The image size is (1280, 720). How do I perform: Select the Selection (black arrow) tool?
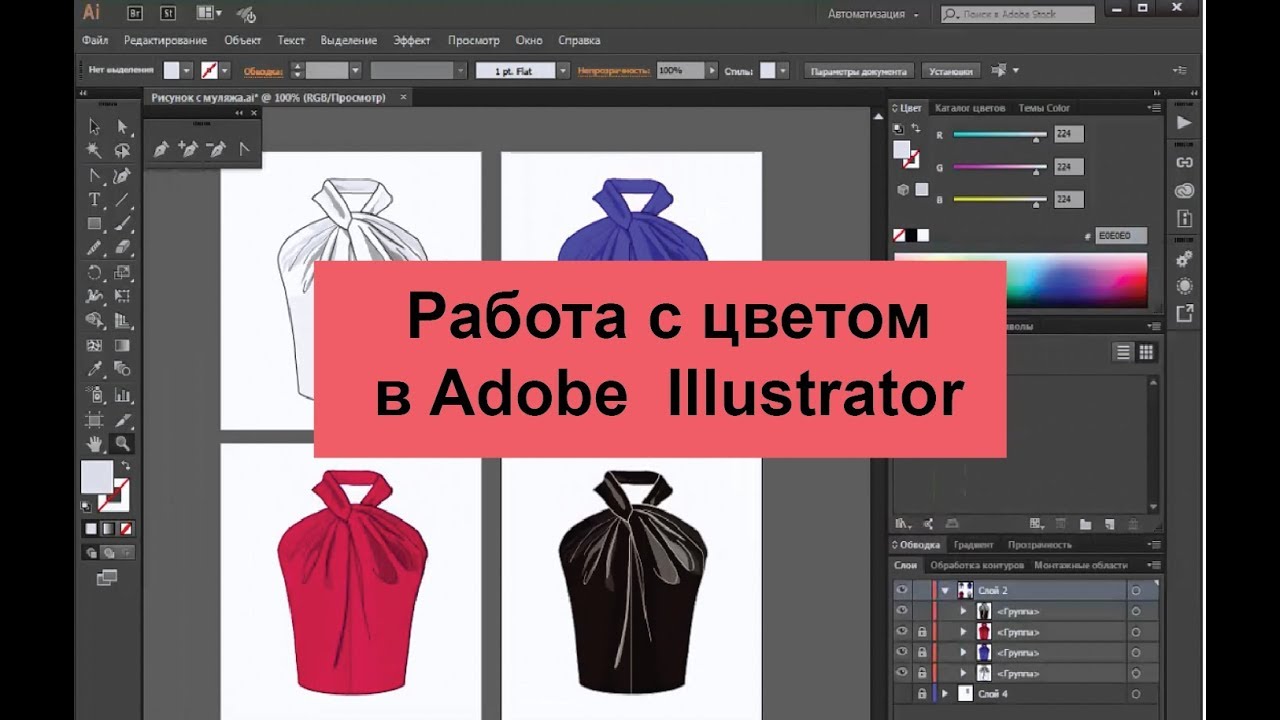click(94, 127)
